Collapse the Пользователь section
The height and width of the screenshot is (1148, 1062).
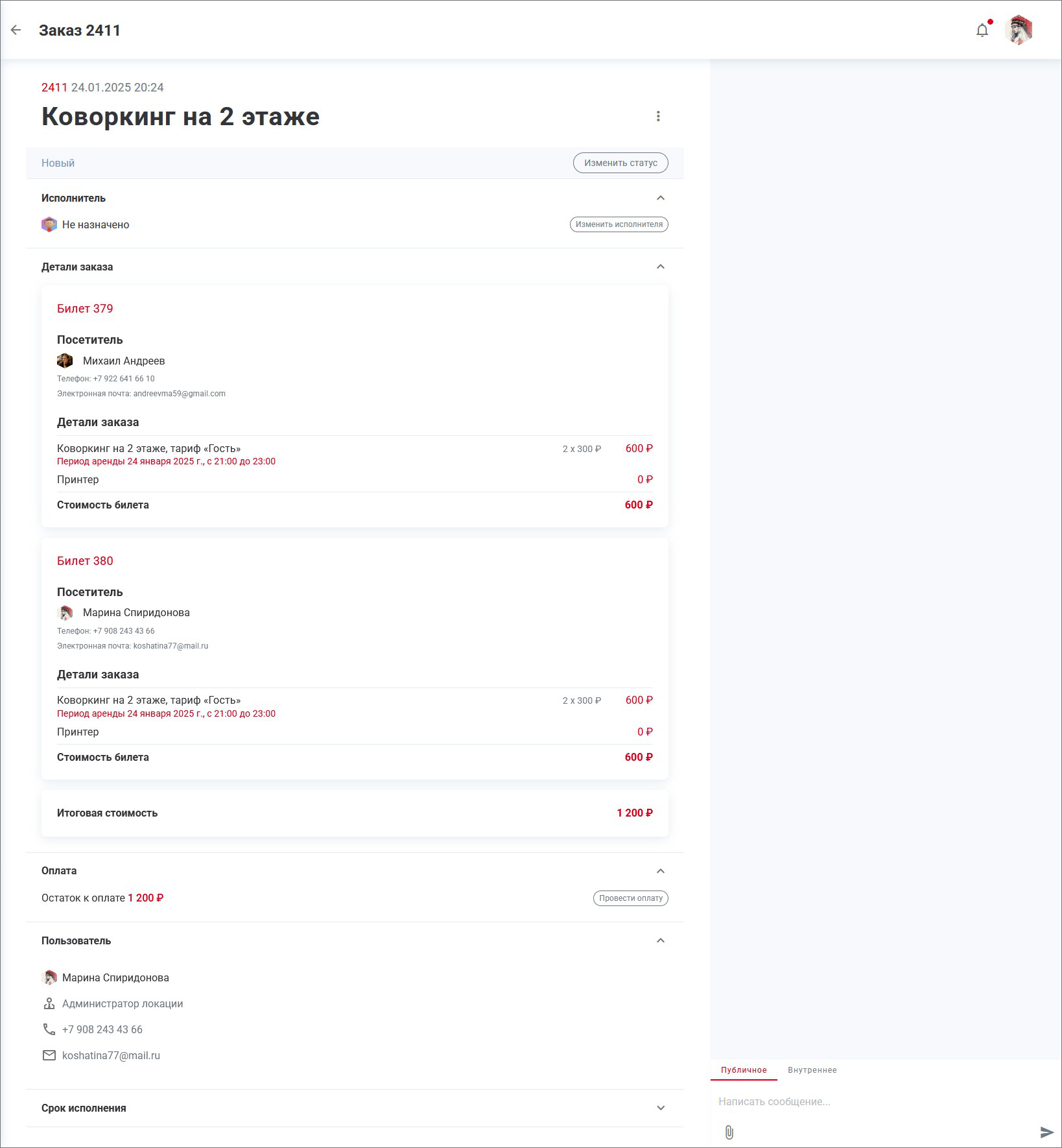661,940
